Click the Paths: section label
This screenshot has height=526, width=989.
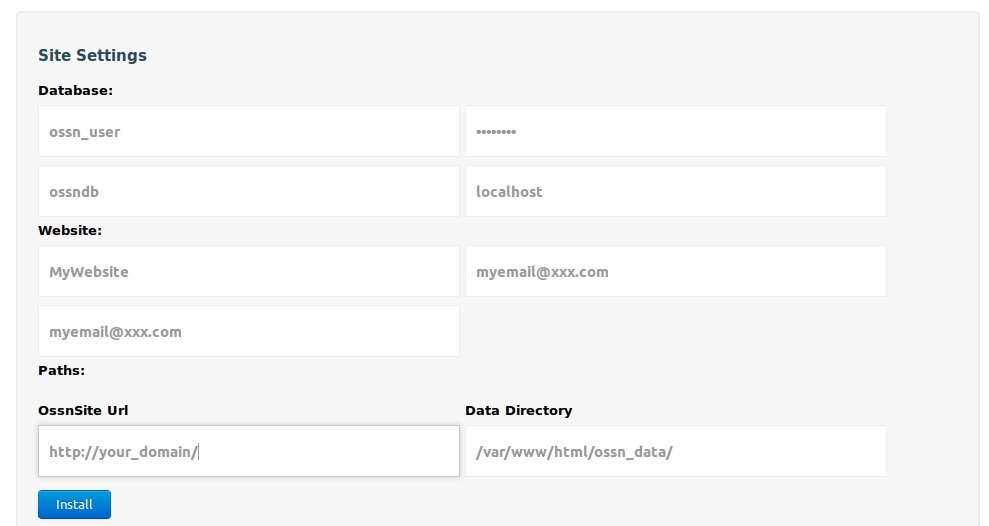61,370
